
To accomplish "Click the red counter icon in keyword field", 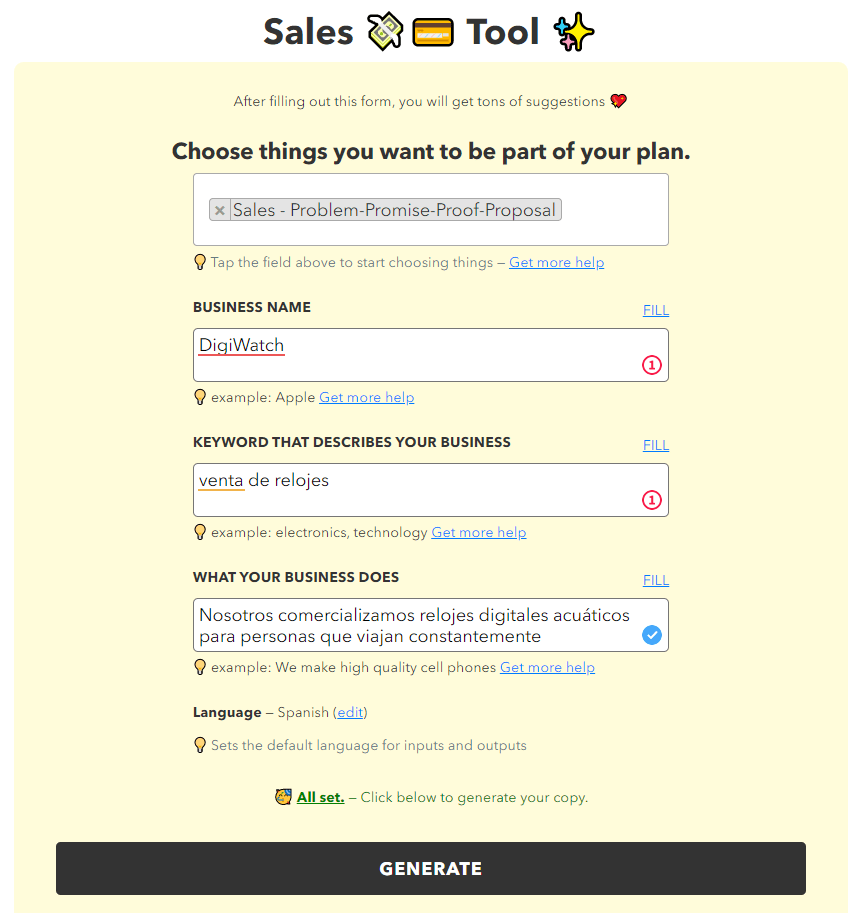I will 651,500.
